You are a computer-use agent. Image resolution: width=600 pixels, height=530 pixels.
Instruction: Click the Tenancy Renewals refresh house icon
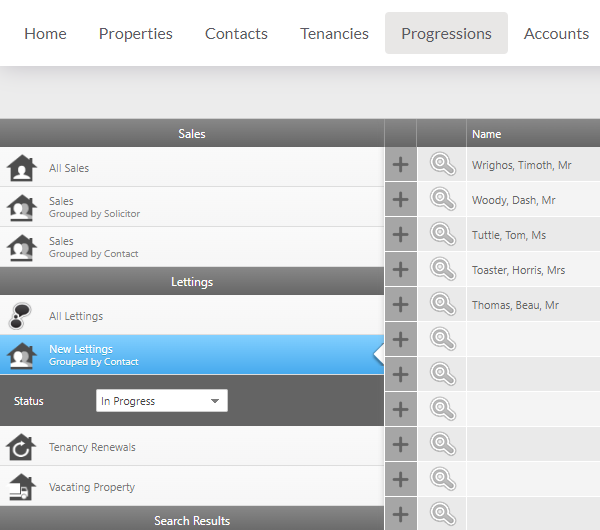pyautogui.click(x=21, y=447)
